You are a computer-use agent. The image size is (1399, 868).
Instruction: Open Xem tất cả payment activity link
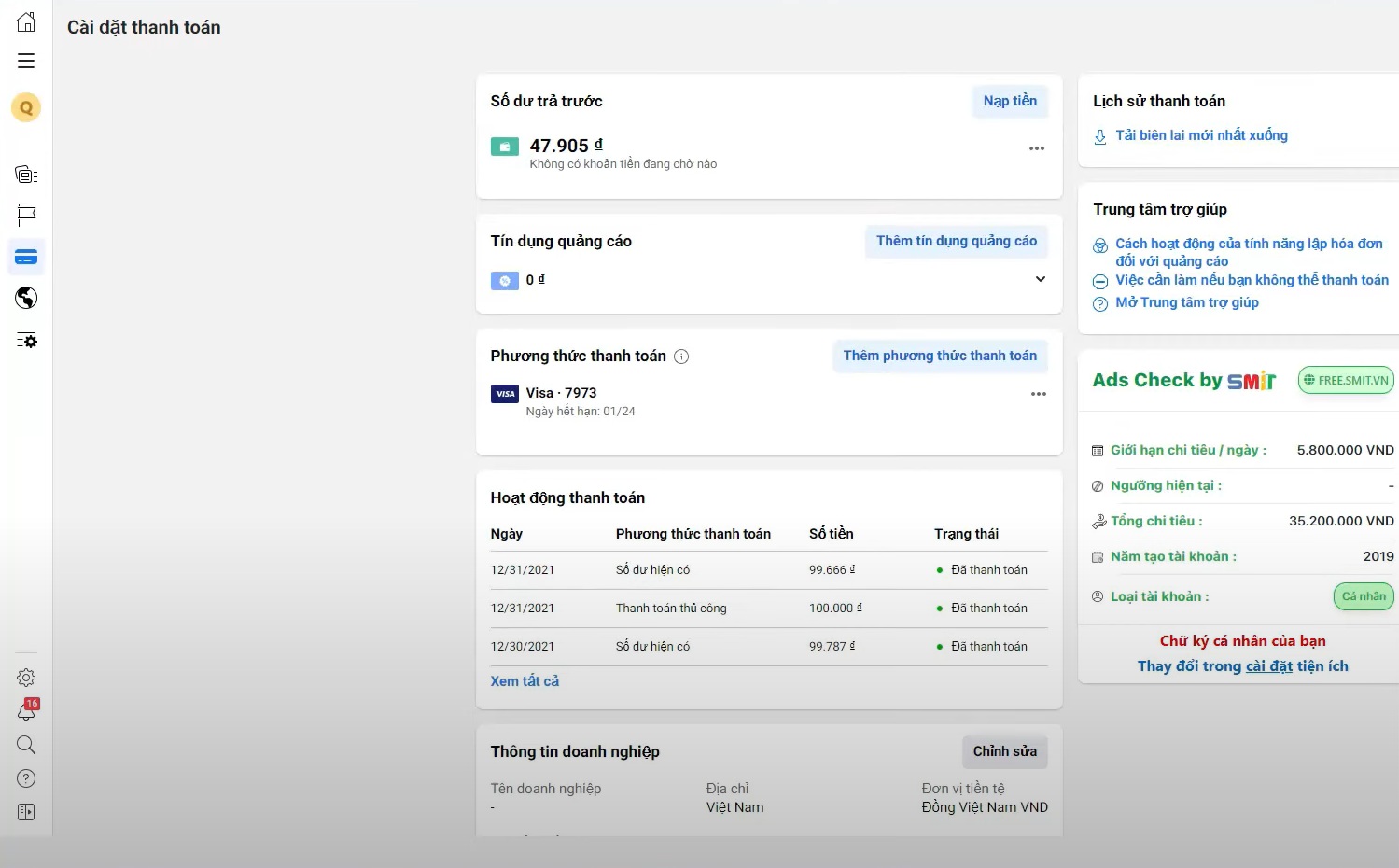pyautogui.click(x=525, y=681)
